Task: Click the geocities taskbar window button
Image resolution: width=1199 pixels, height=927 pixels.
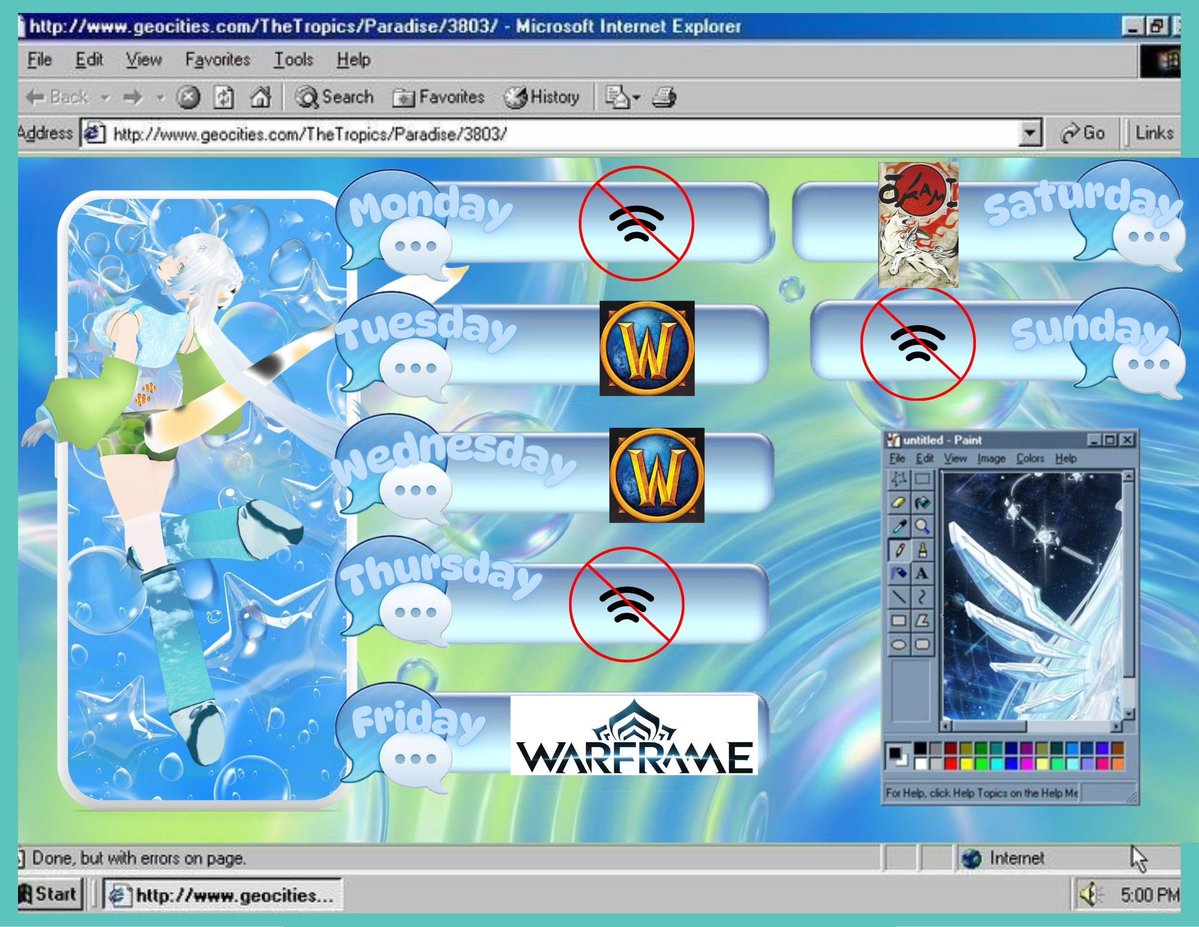Action: pyautogui.click(x=223, y=894)
